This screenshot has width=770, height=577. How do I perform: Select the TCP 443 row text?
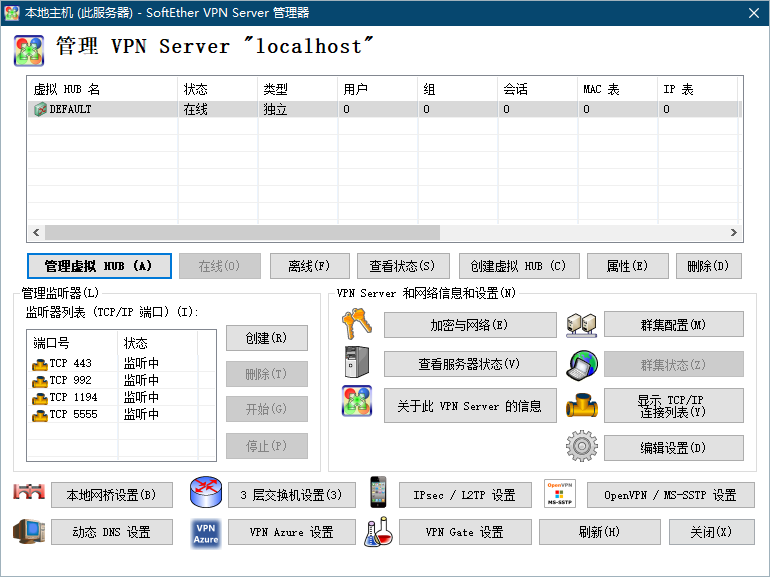click(70, 363)
